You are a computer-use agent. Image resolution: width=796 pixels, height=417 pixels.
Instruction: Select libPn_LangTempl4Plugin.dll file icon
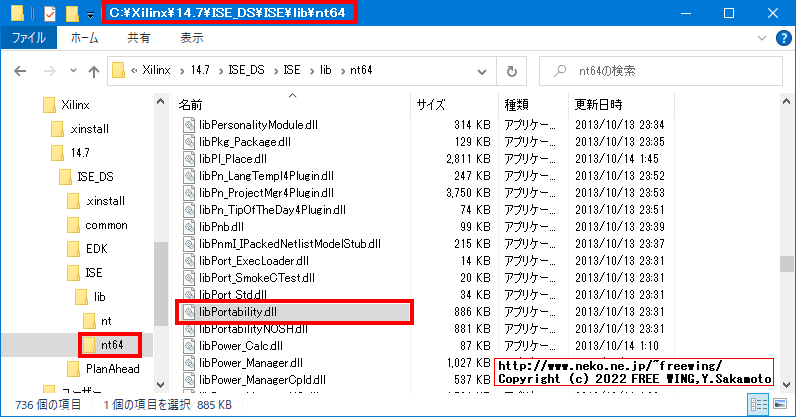pyautogui.click(x=189, y=176)
